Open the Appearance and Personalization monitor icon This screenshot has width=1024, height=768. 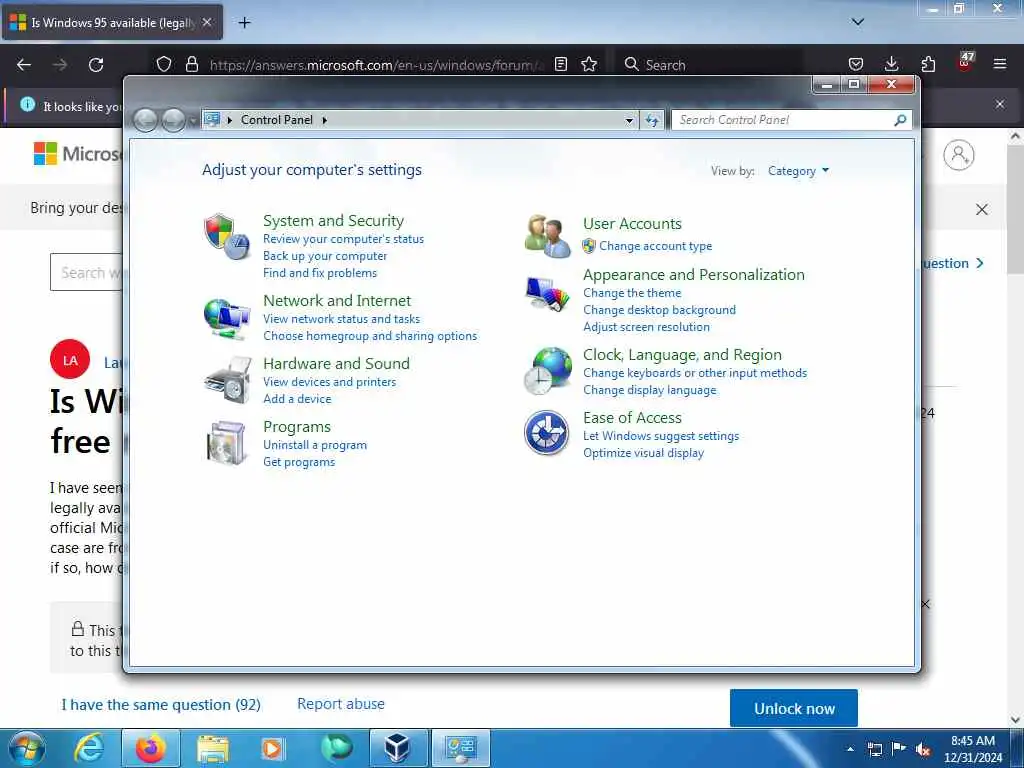pyautogui.click(x=547, y=295)
